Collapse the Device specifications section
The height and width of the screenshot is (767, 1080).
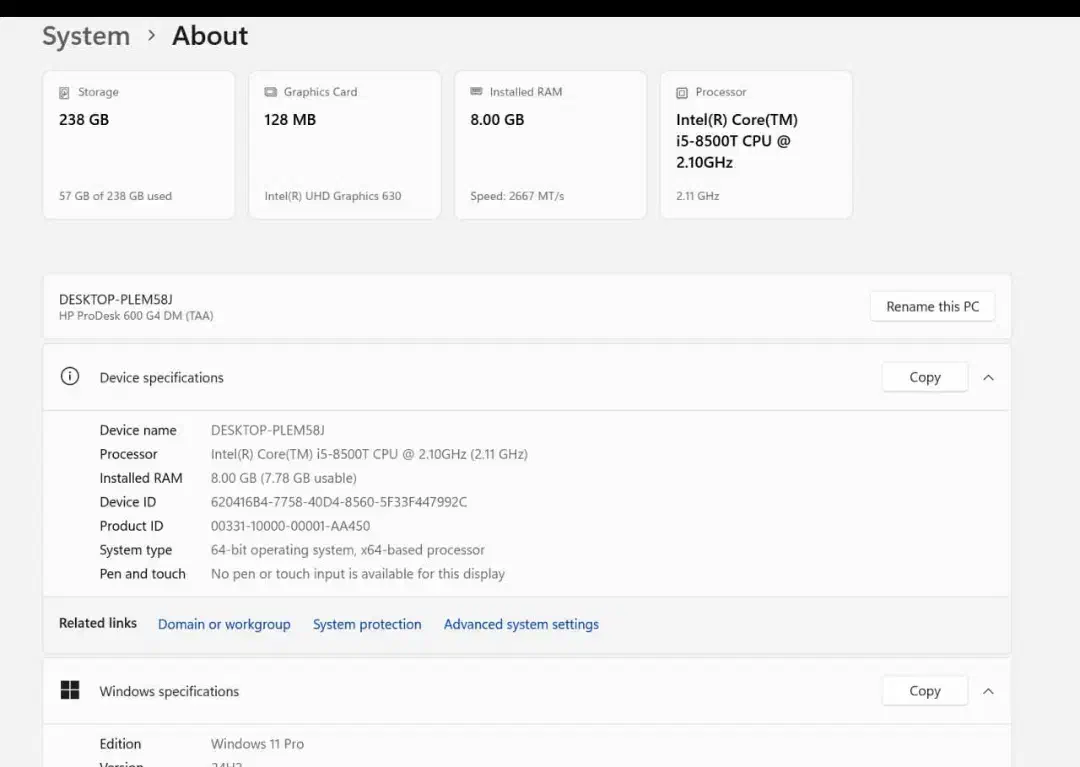pyautogui.click(x=988, y=378)
